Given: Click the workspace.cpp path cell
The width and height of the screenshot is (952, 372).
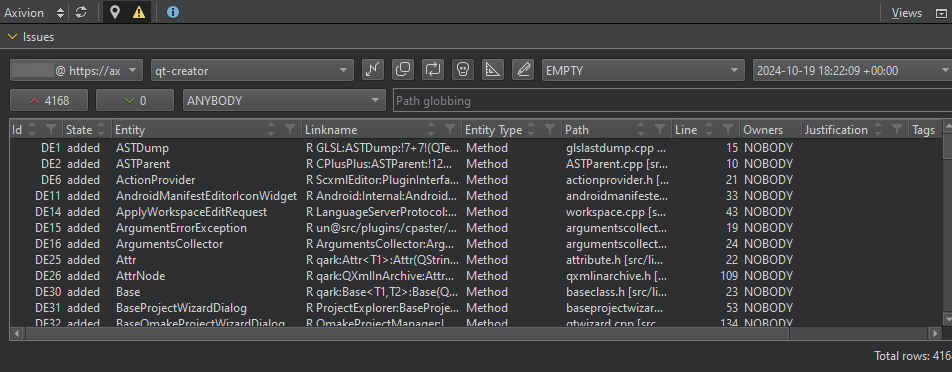Looking at the screenshot, I should (616, 212).
